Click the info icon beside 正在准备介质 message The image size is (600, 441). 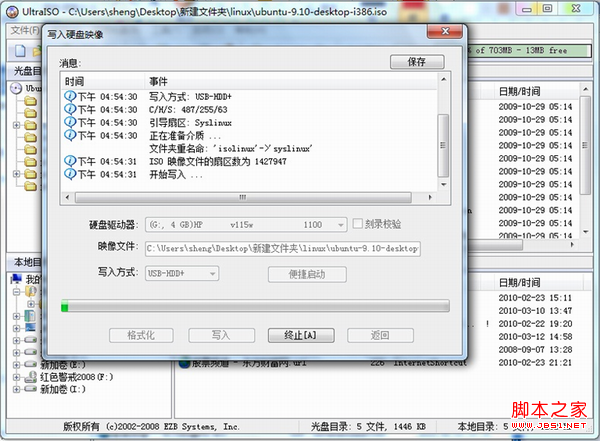pos(70,135)
